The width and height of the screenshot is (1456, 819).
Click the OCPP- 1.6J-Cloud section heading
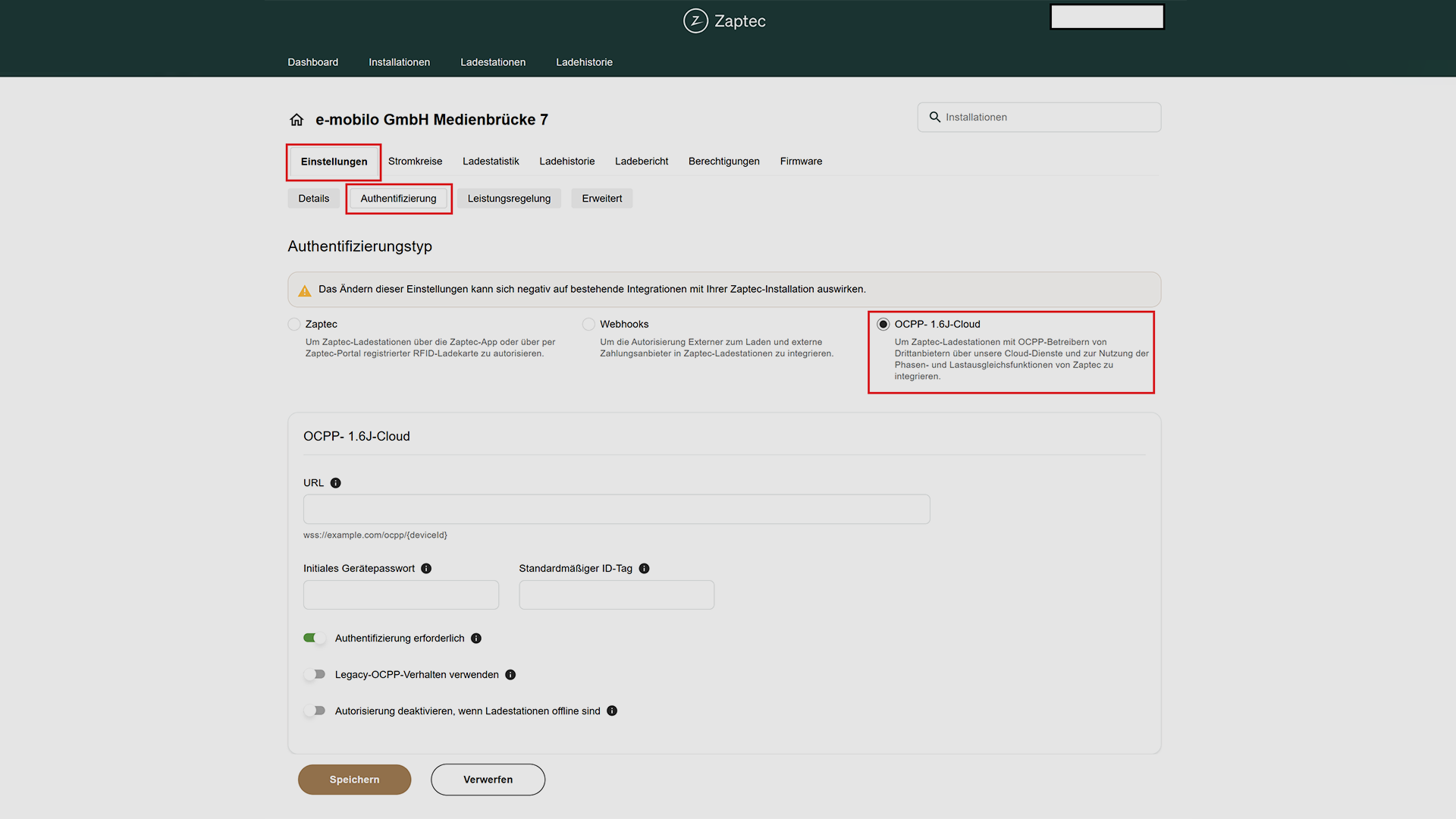click(356, 437)
